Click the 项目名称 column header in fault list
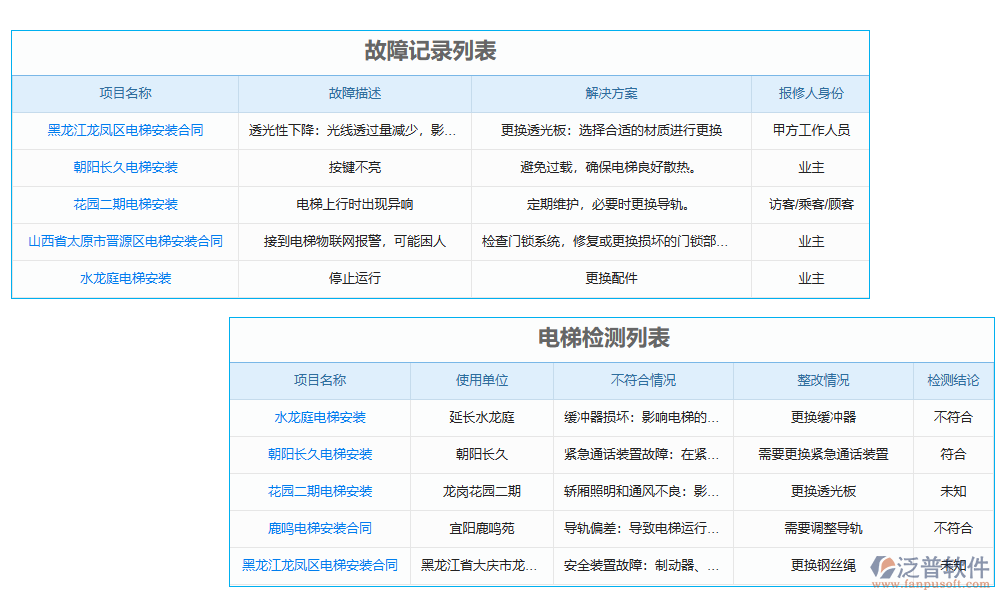The height and width of the screenshot is (600, 1000). [x=124, y=93]
